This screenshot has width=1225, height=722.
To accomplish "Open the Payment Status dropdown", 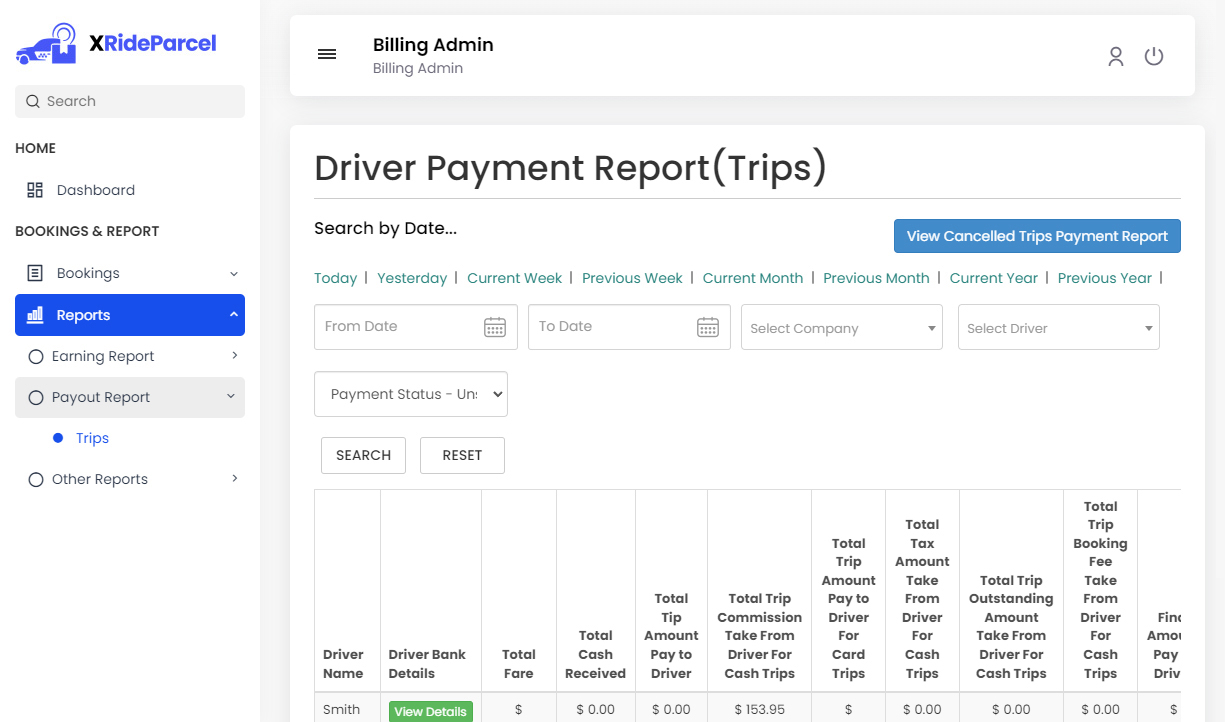I will (x=411, y=394).
